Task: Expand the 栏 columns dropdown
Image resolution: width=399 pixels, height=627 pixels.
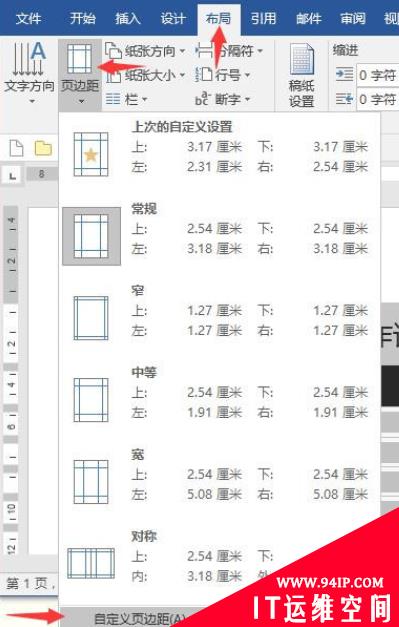Action: click(x=126, y=99)
